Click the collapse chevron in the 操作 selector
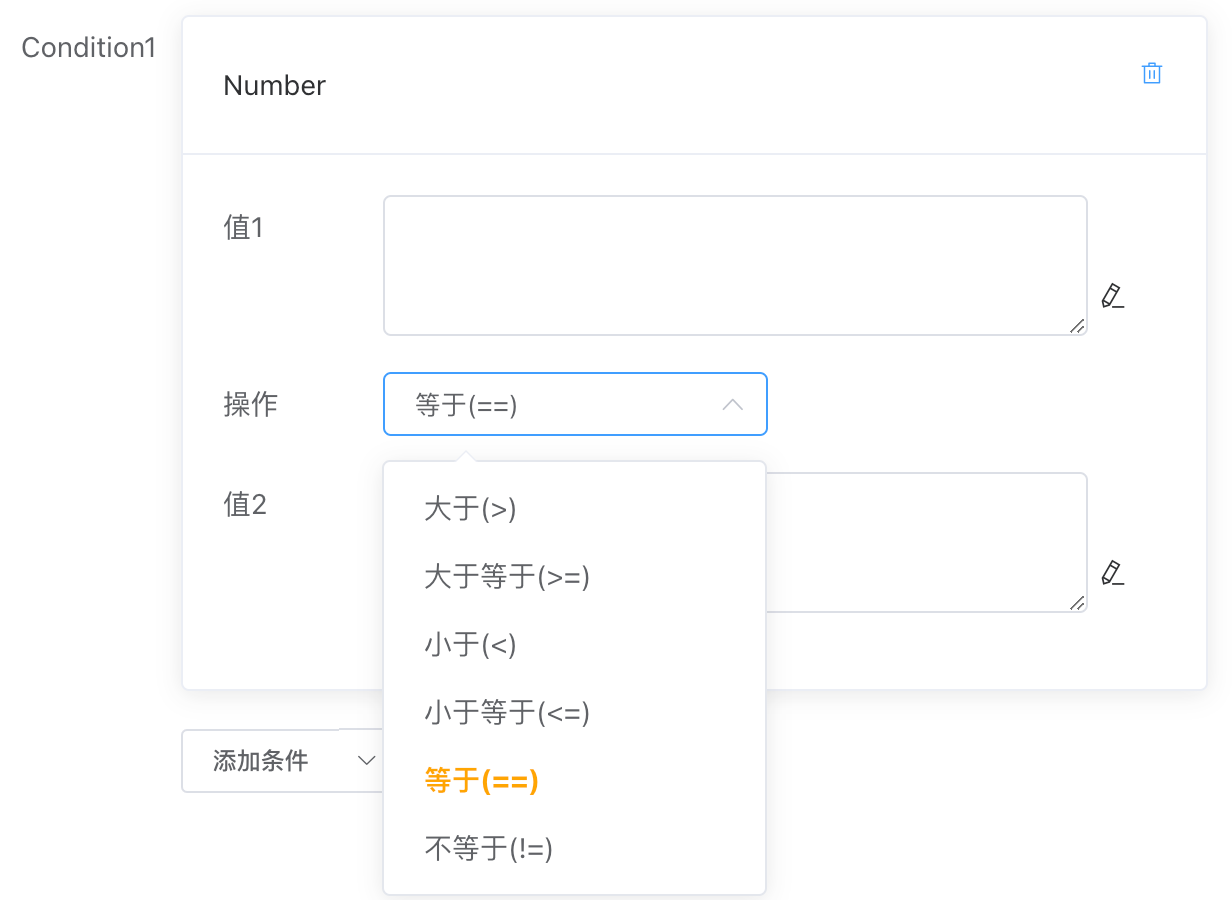 pos(733,404)
